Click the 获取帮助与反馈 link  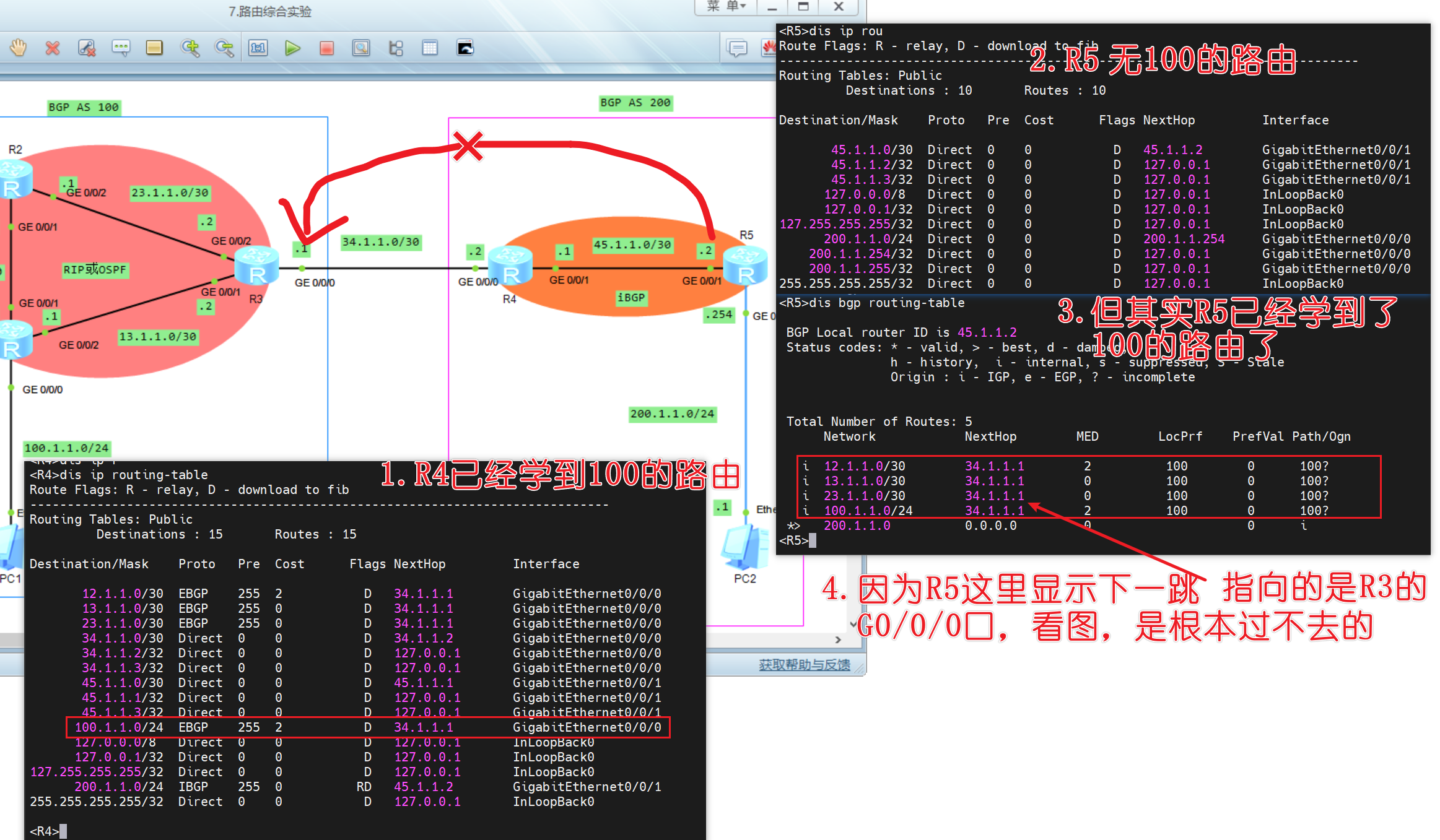pyautogui.click(x=804, y=664)
